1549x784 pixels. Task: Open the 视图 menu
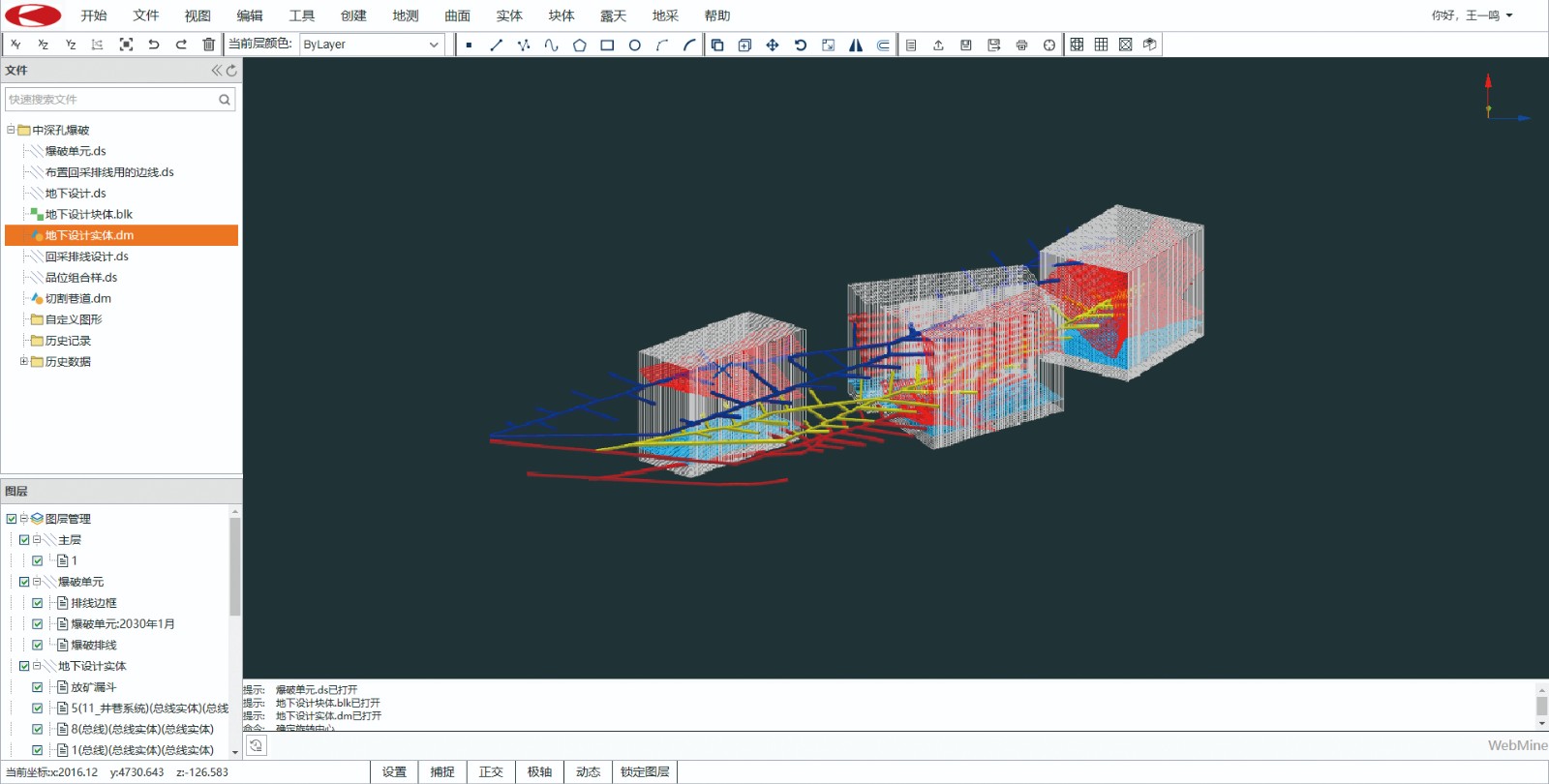(197, 15)
